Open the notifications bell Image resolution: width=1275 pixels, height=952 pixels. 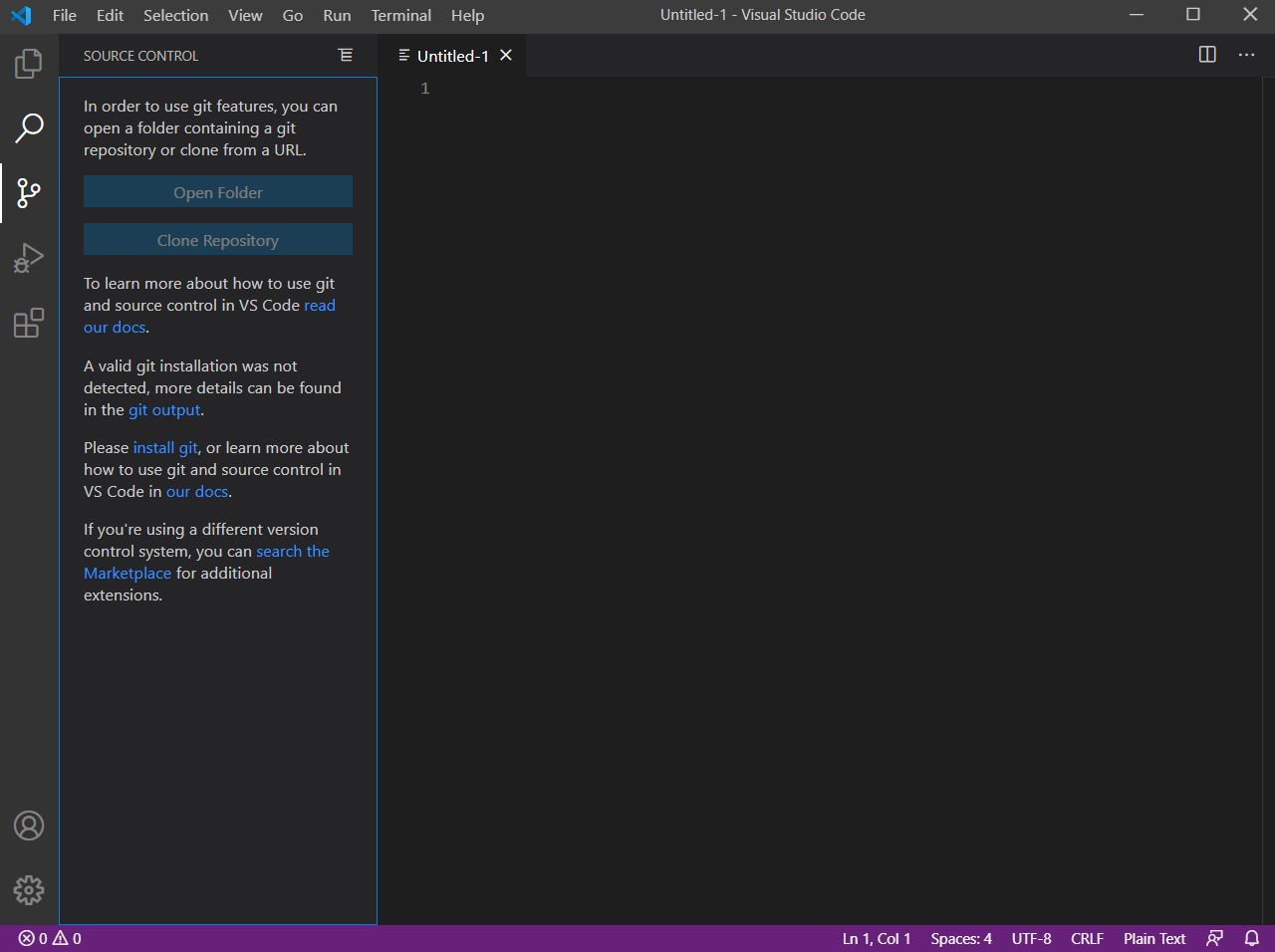(x=1252, y=938)
